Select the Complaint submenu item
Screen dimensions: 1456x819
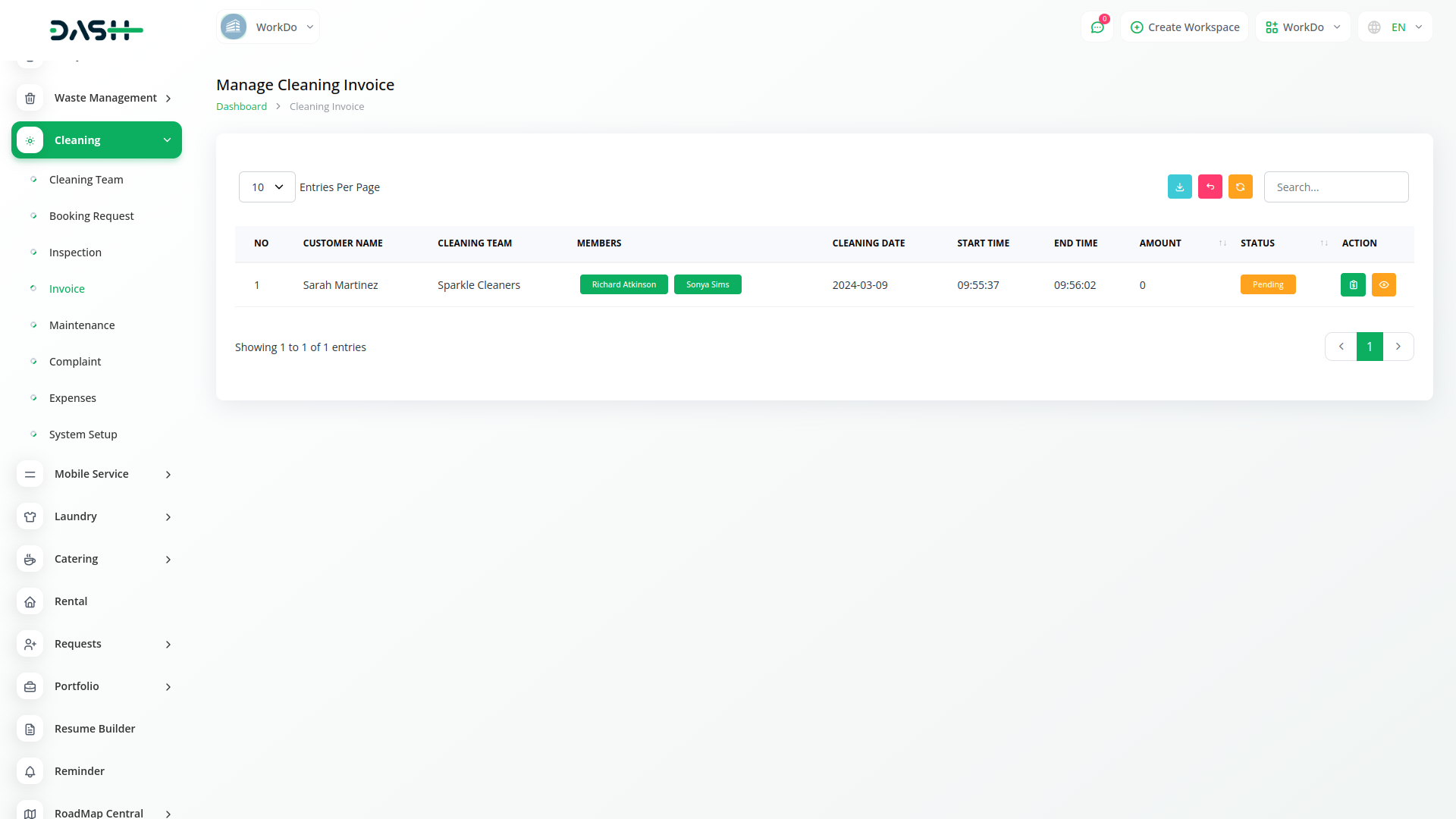coord(75,362)
